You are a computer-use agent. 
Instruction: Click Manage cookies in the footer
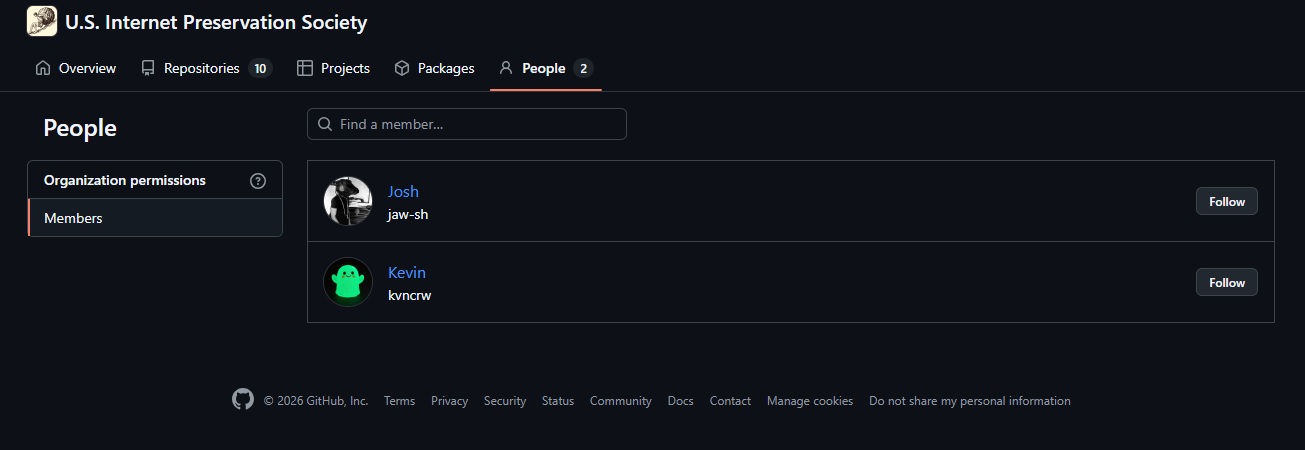809,401
